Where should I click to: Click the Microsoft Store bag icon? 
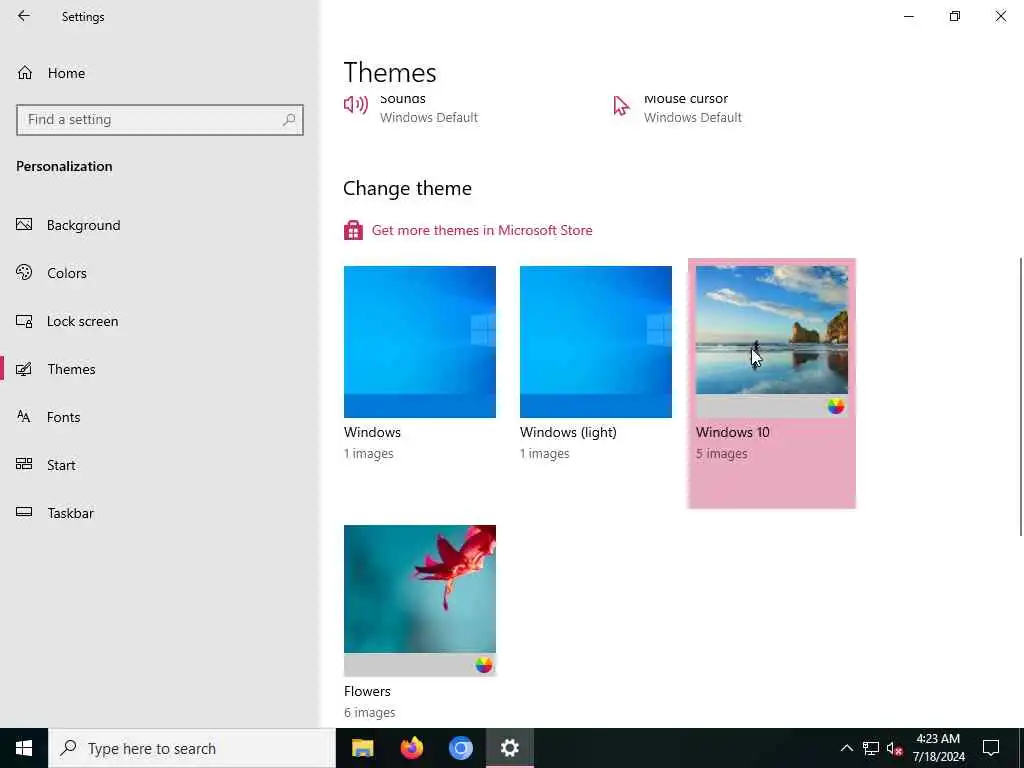click(353, 230)
